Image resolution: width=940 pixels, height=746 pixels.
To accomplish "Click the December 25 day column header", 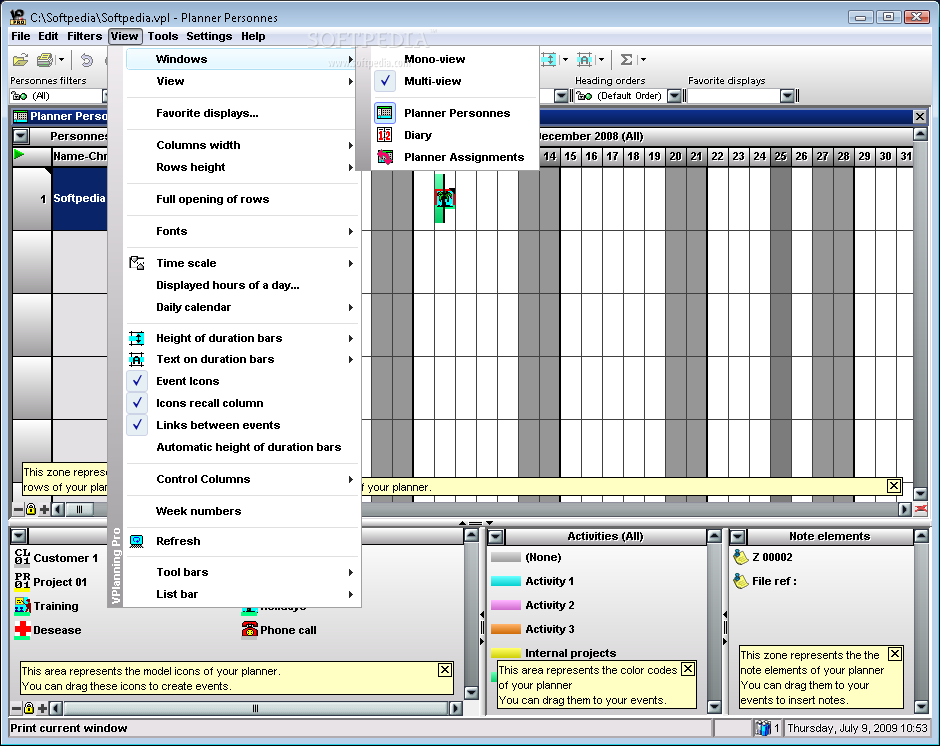I will tap(780, 157).
